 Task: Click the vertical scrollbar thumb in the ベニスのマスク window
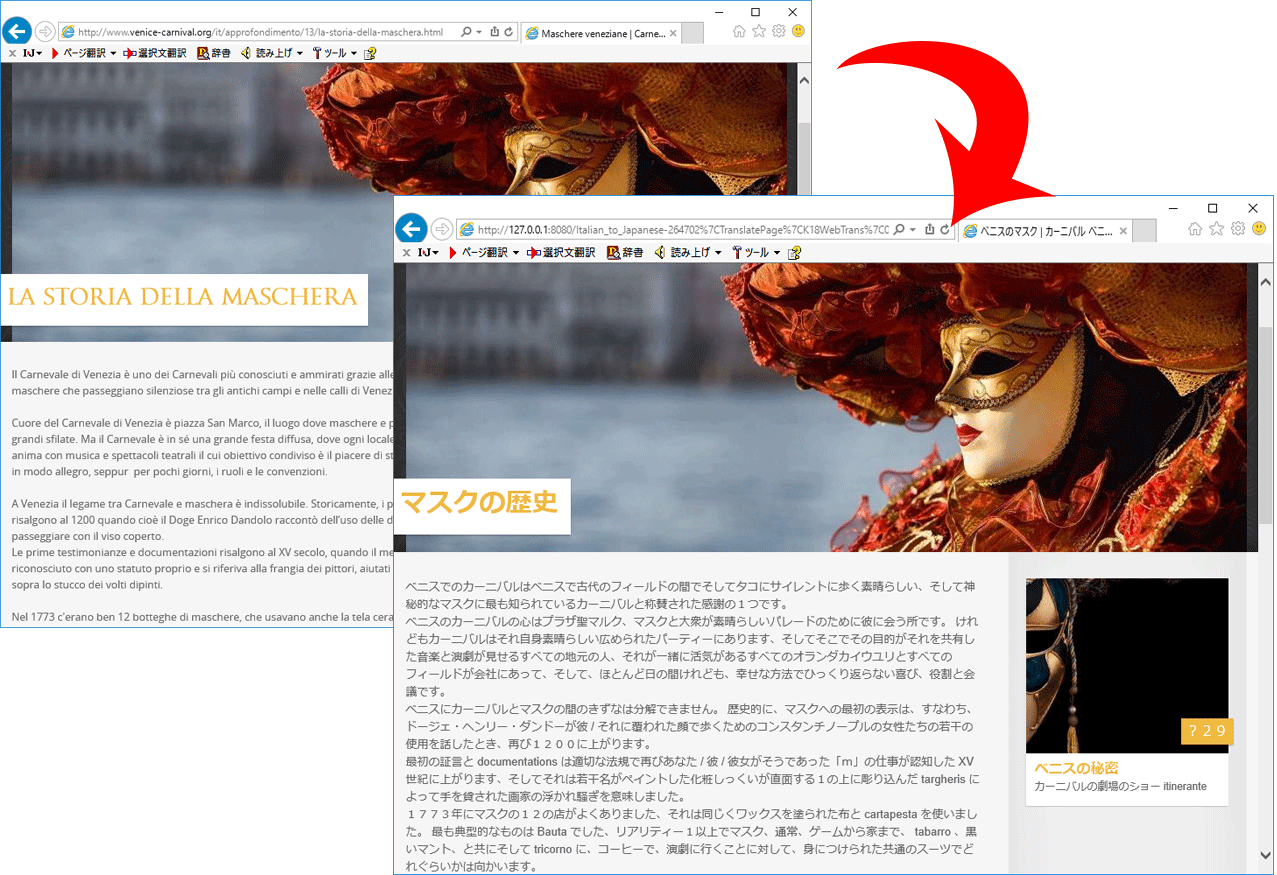point(1266,425)
